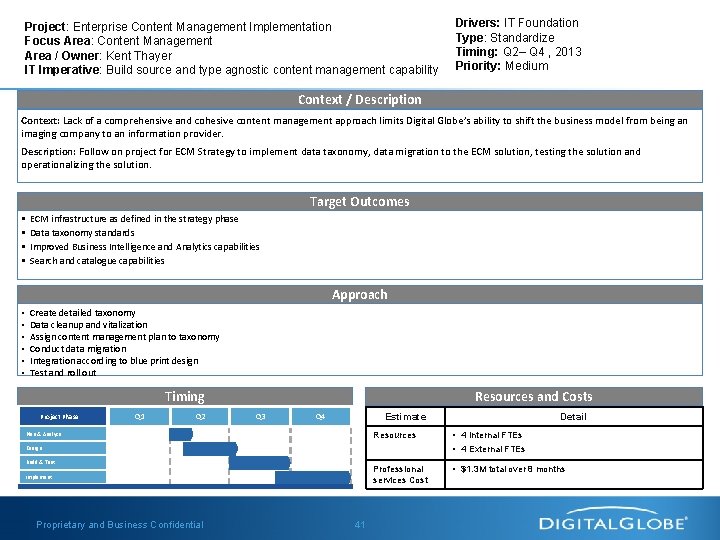Click the 'Timing' section header
Screen dimensions: 720x540
coord(185,396)
